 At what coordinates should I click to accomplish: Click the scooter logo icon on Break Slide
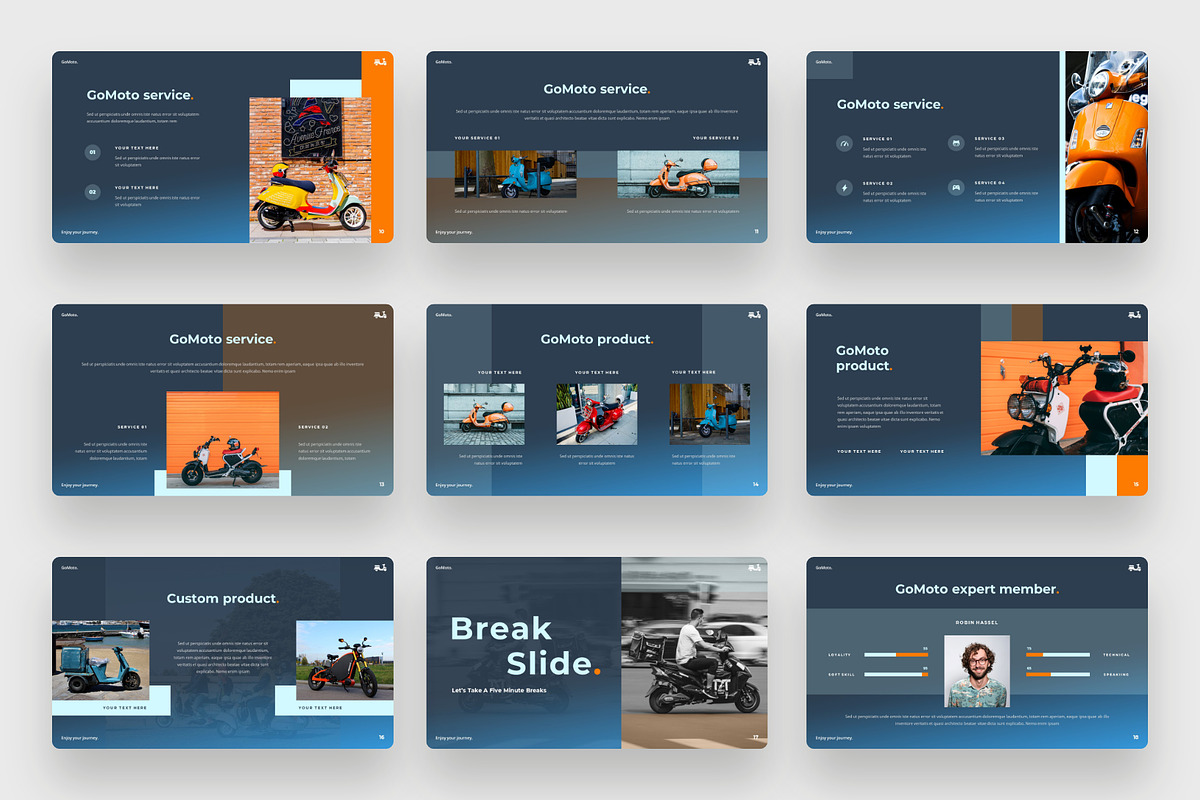coord(754,567)
